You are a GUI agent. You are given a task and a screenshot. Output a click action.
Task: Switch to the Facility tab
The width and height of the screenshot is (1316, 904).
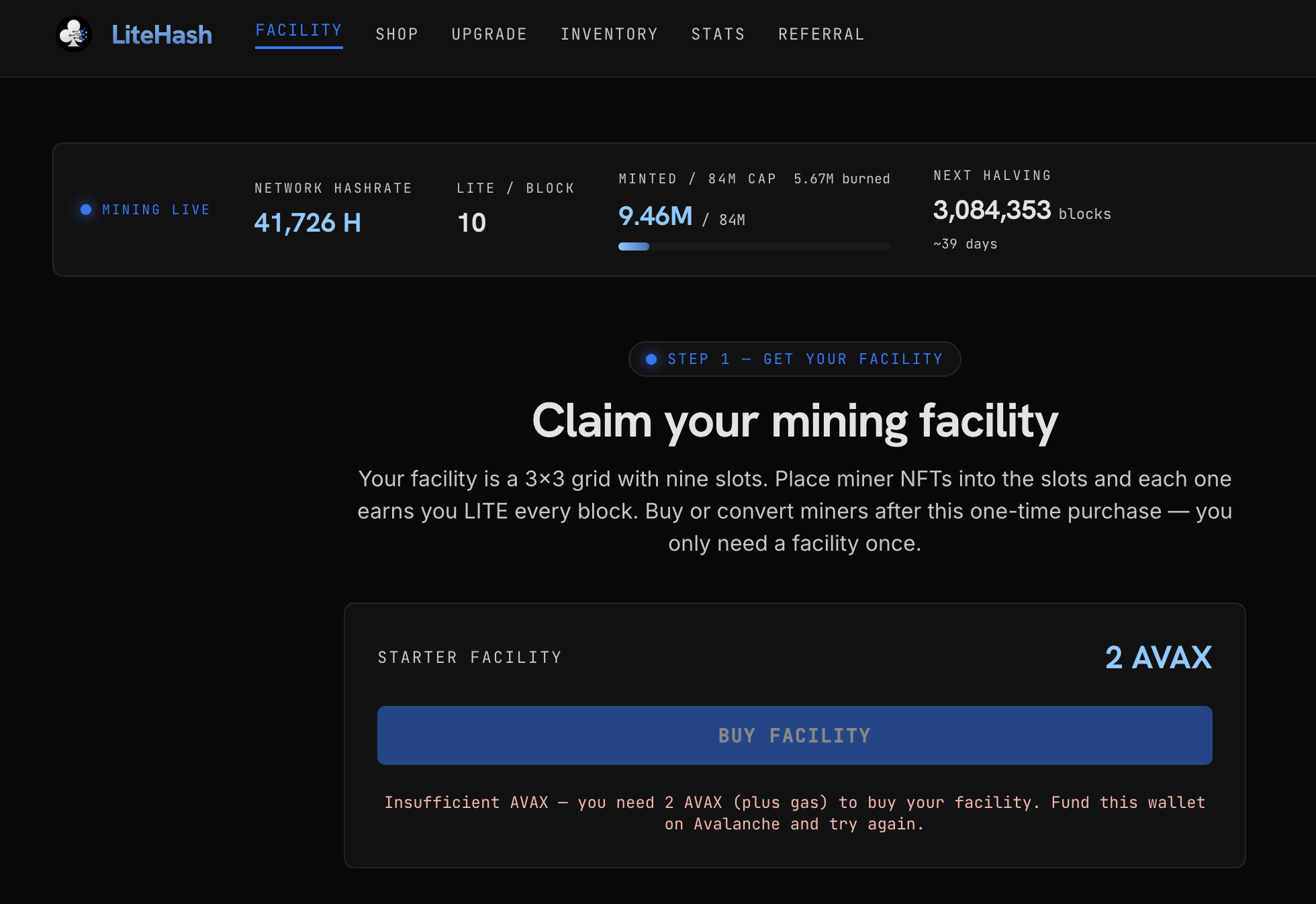pos(299,31)
